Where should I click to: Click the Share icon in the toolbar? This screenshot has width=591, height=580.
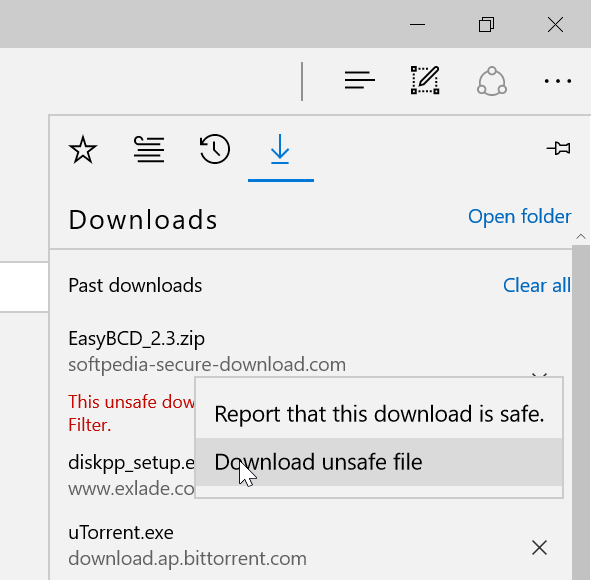[491, 81]
